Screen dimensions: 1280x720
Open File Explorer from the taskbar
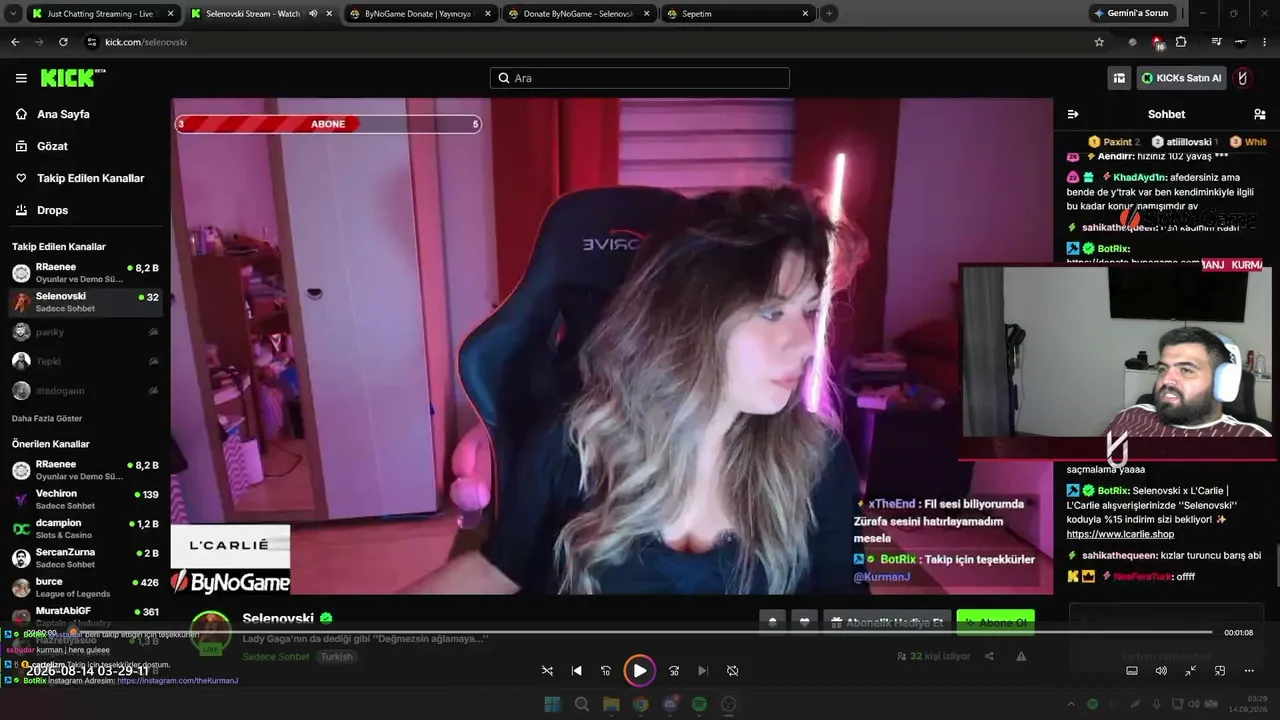pyautogui.click(x=611, y=704)
